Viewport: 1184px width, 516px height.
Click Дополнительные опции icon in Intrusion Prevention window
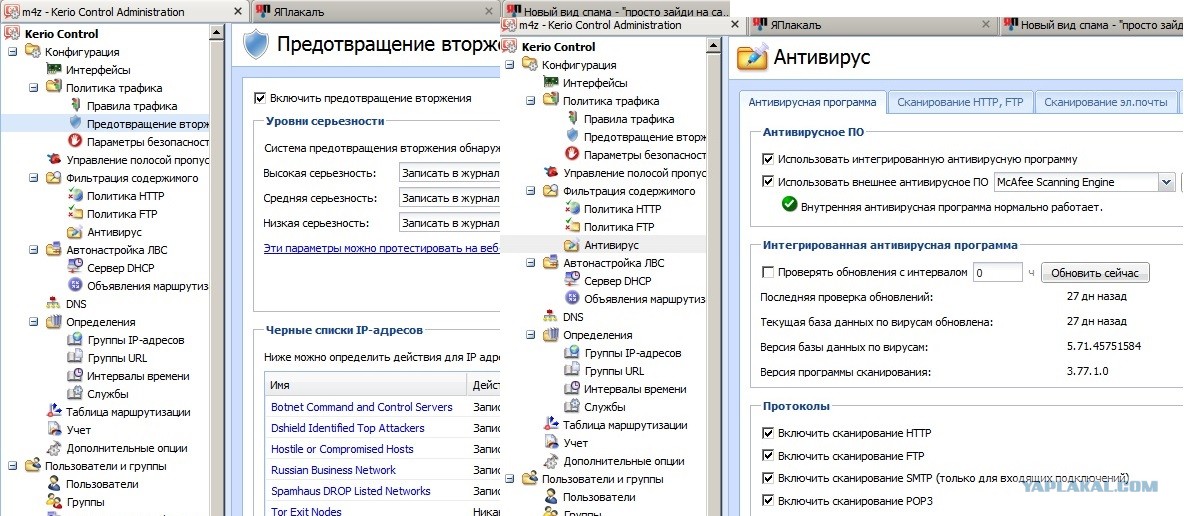point(54,448)
